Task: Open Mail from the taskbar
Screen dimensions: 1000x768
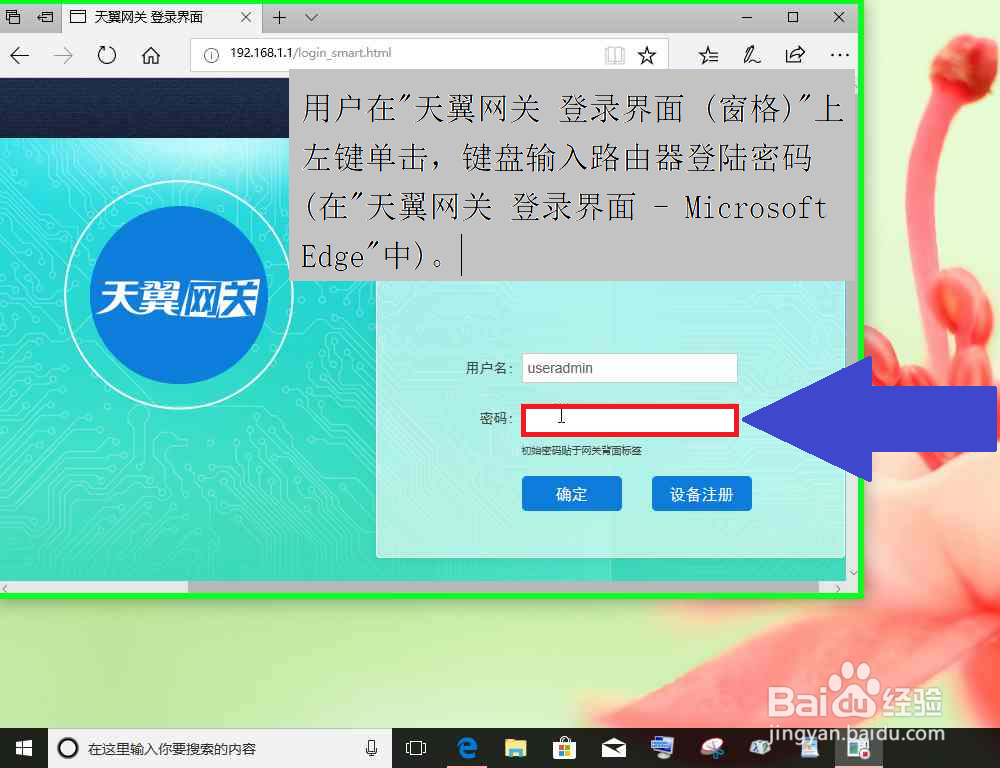Action: 613,747
